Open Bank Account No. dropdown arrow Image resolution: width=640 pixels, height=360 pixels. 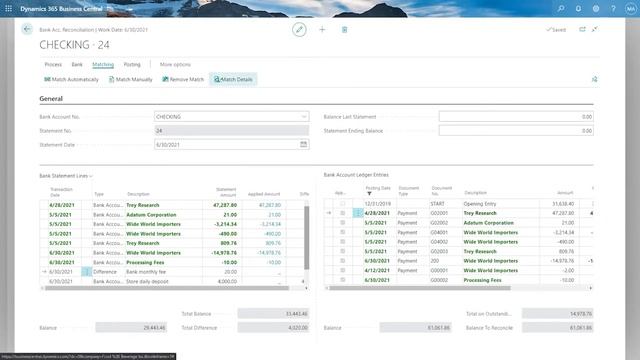pos(304,117)
